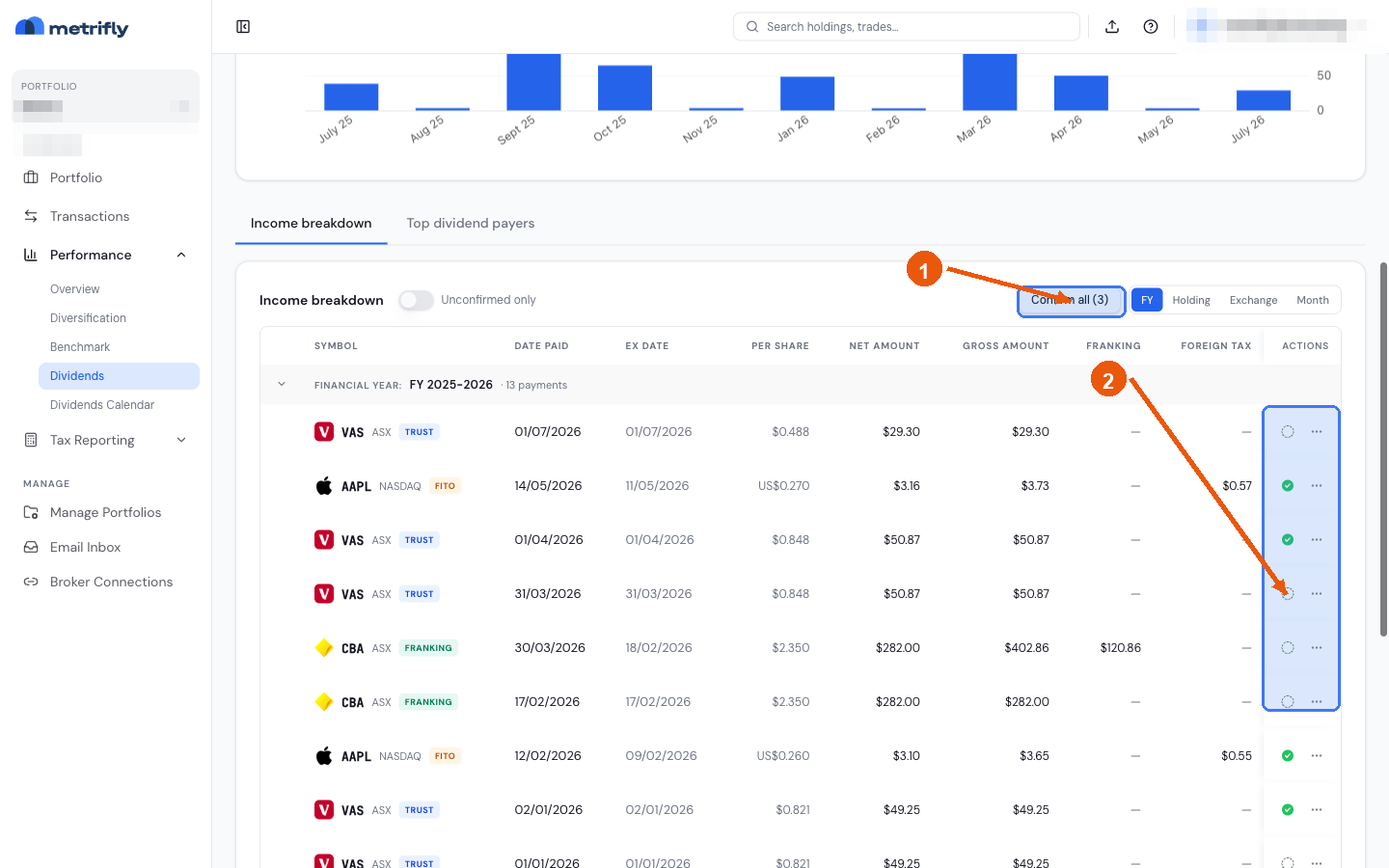Confirm the CBA 17/02/2026 dividend status circle

click(x=1288, y=702)
